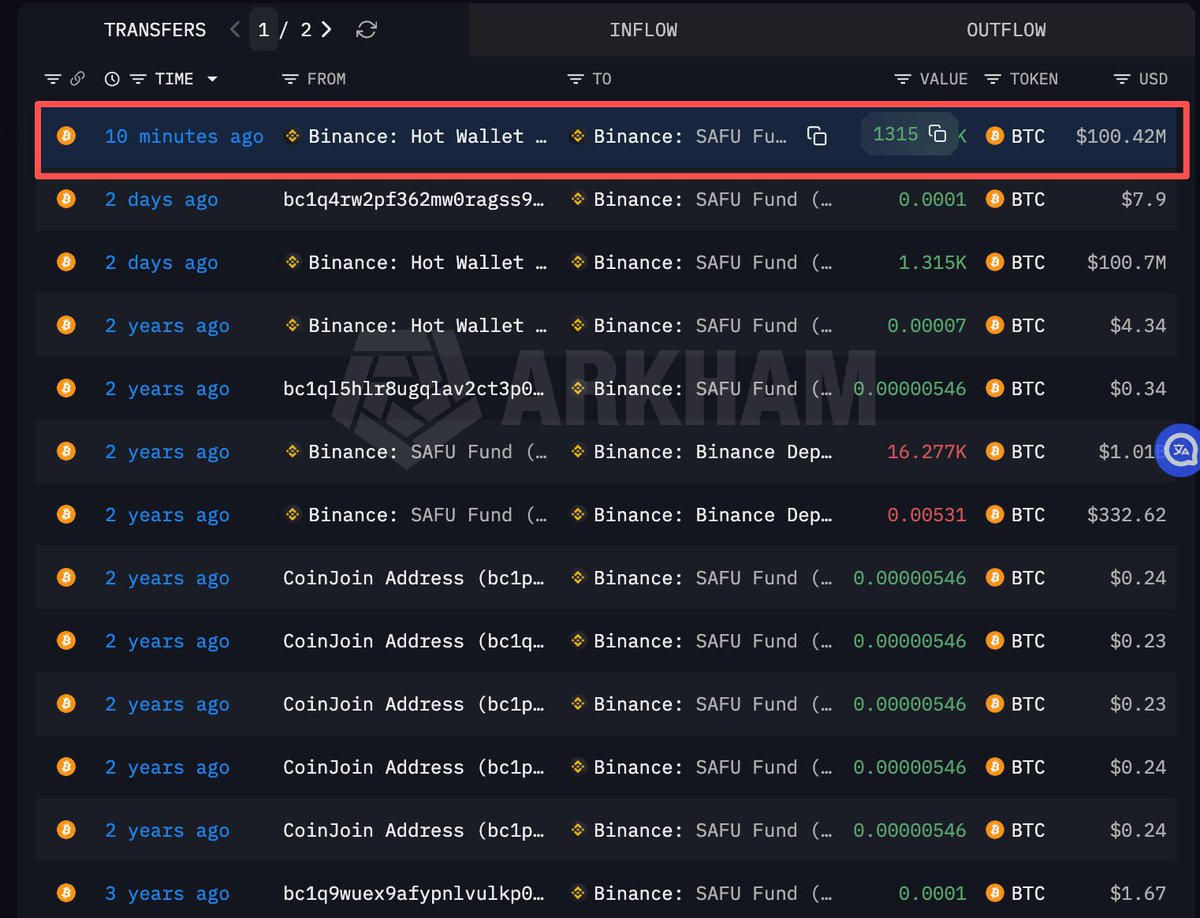Switch to the INFLOW tab
This screenshot has height=918, width=1200.
(643, 30)
